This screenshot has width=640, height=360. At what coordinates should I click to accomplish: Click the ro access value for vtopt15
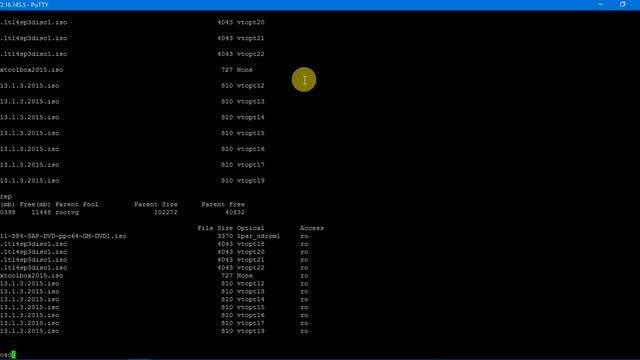click(304, 307)
